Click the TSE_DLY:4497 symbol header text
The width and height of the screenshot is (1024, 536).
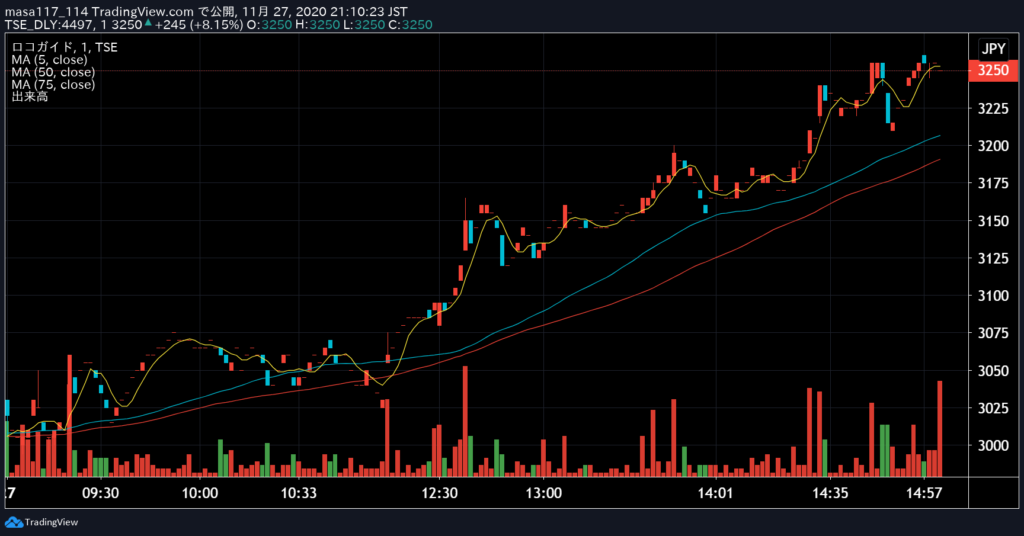(50, 25)
